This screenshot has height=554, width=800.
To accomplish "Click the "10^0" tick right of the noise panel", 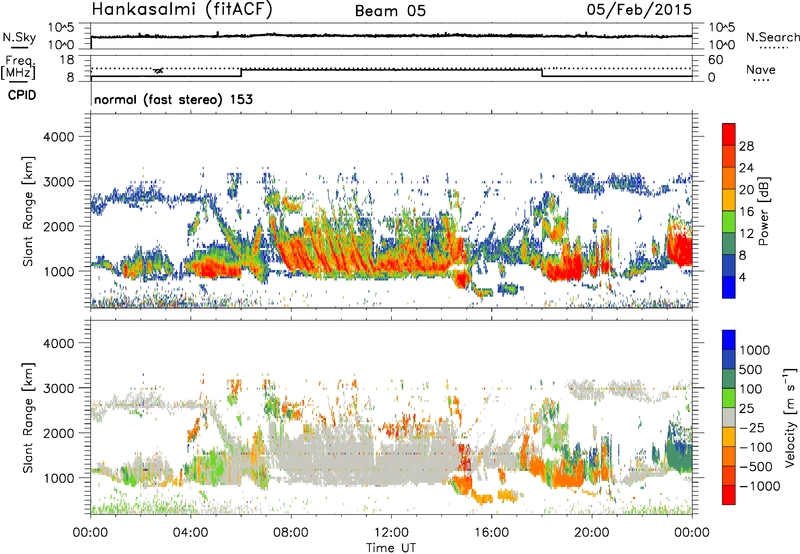I will point(721,45).
